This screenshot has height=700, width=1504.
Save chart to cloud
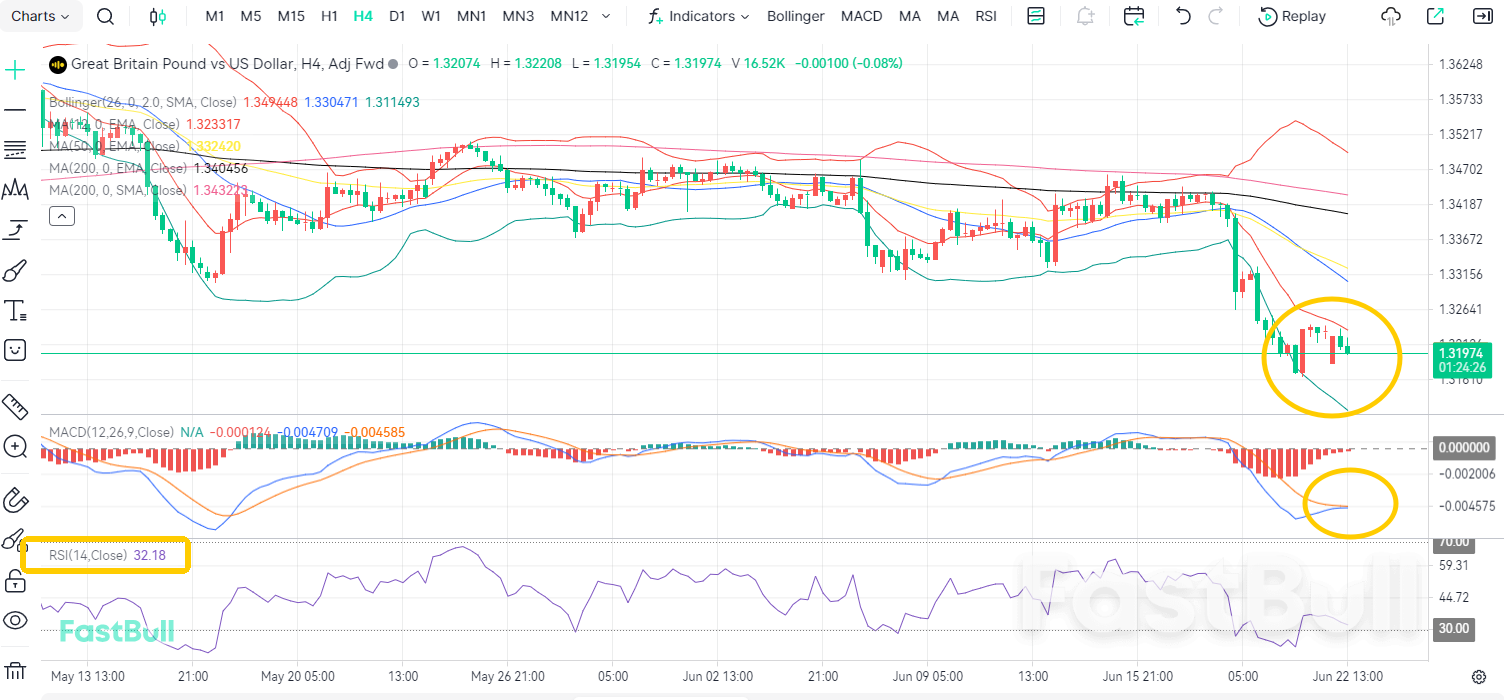click(x=1391, y=16)
